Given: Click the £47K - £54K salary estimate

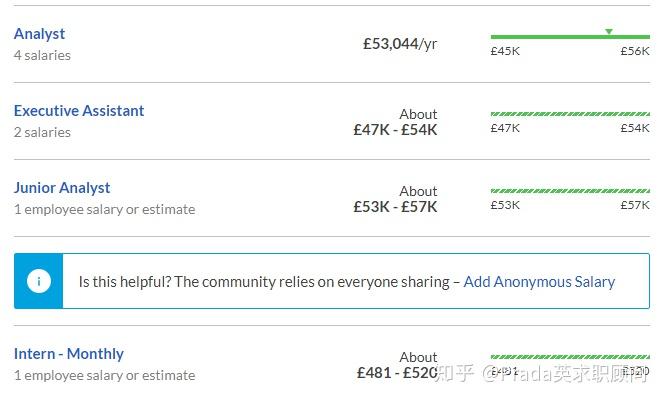Looking at the screenshot, I should click(395, 130).
